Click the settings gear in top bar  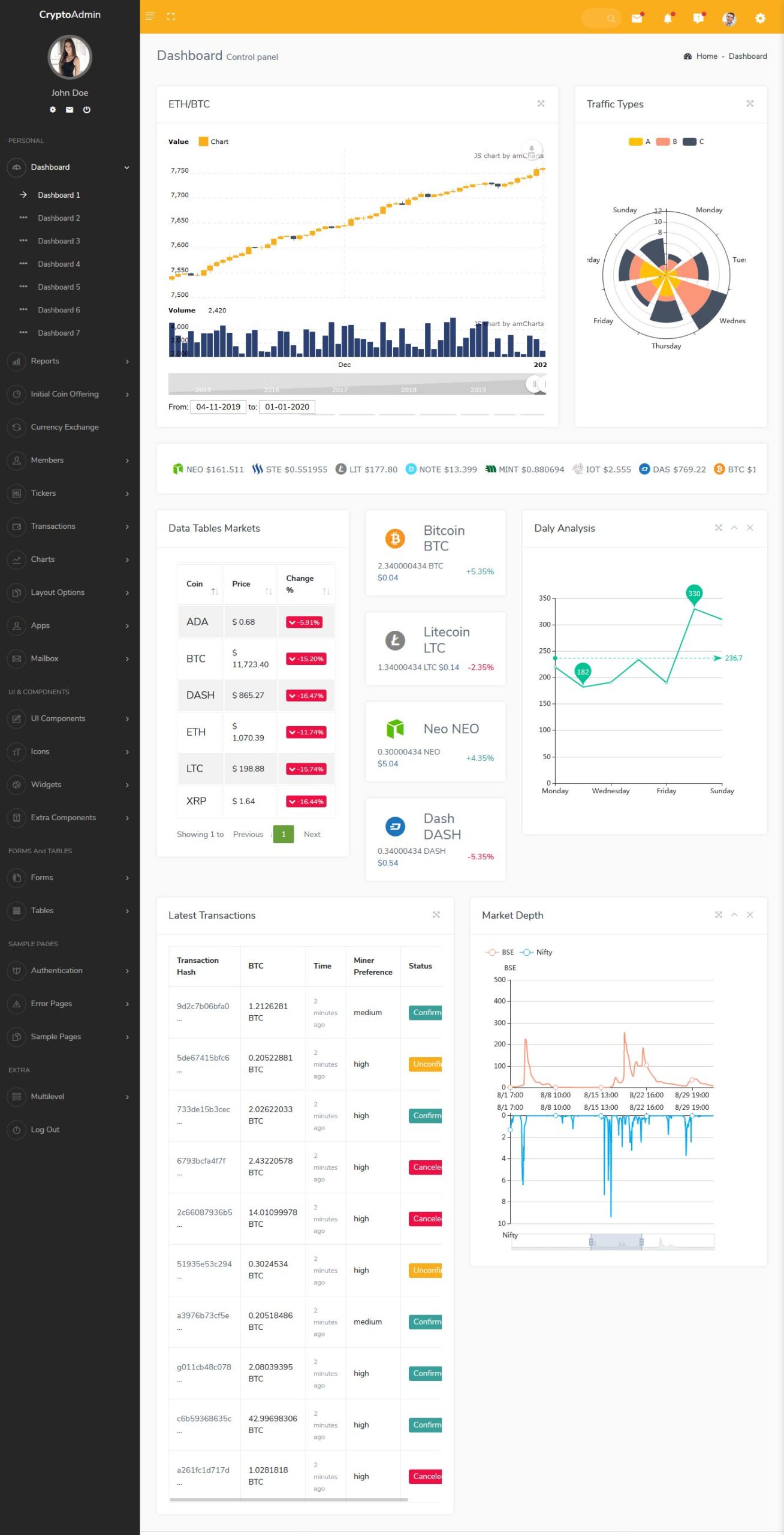[x=760, y=19]
